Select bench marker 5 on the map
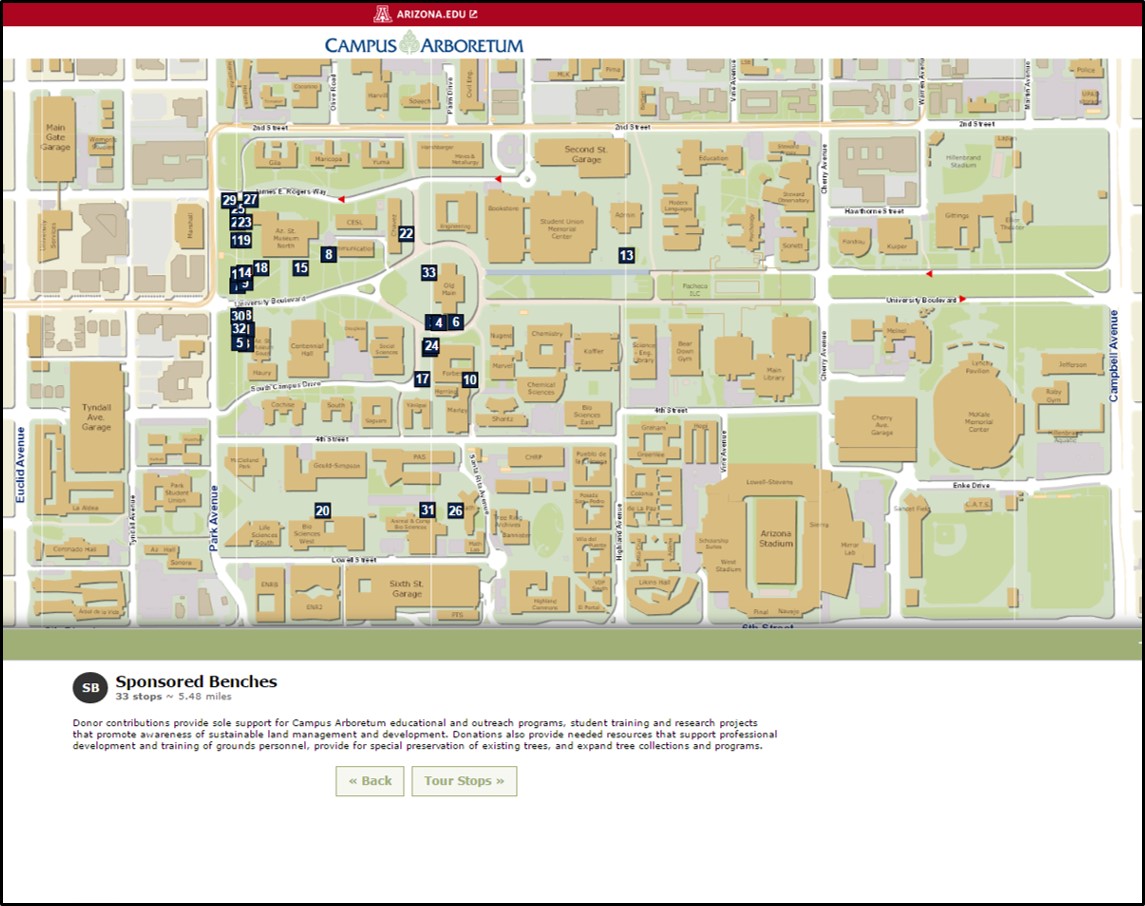The width and height of the screenshot is (1145, 906). coord(240,342)
